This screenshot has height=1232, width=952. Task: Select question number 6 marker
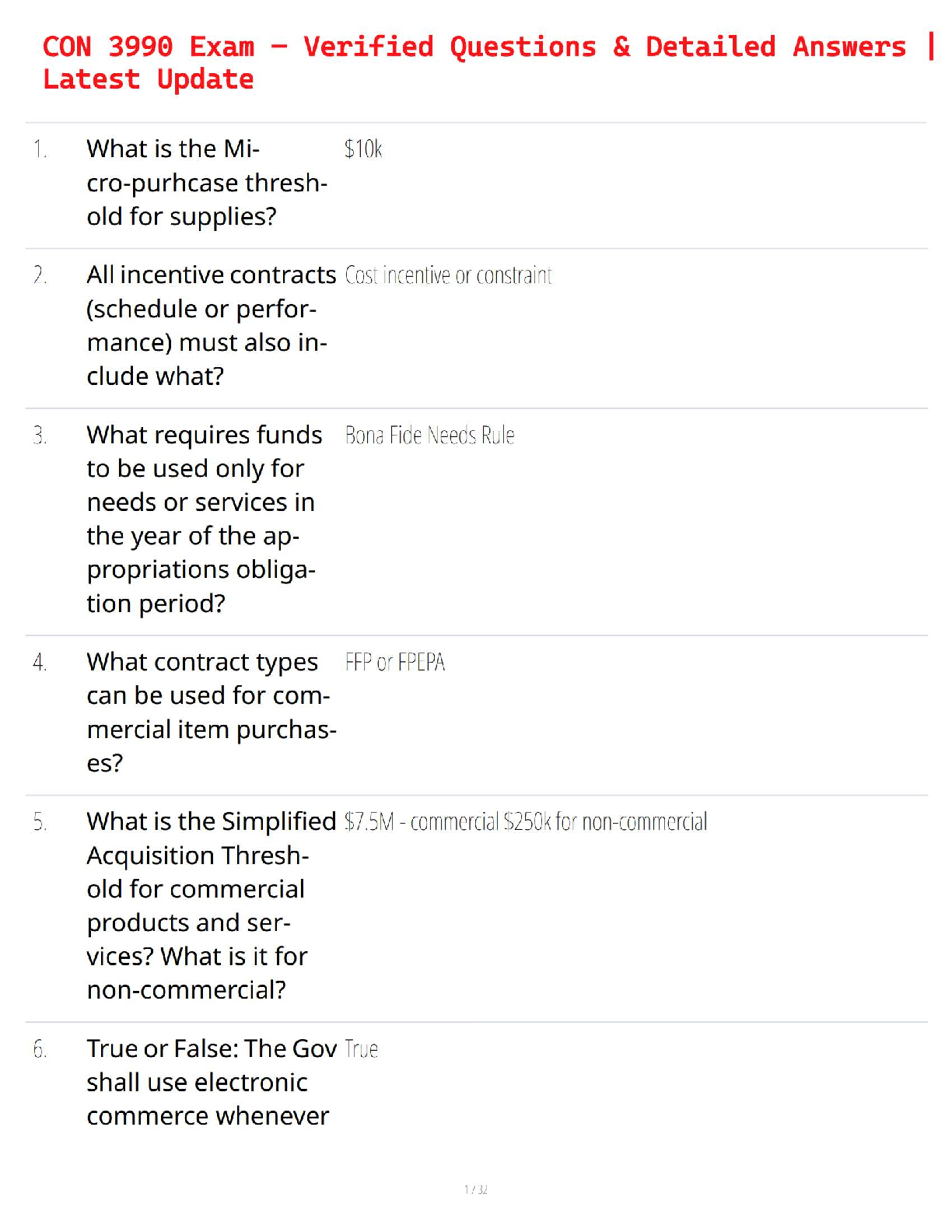[40, 1049]
